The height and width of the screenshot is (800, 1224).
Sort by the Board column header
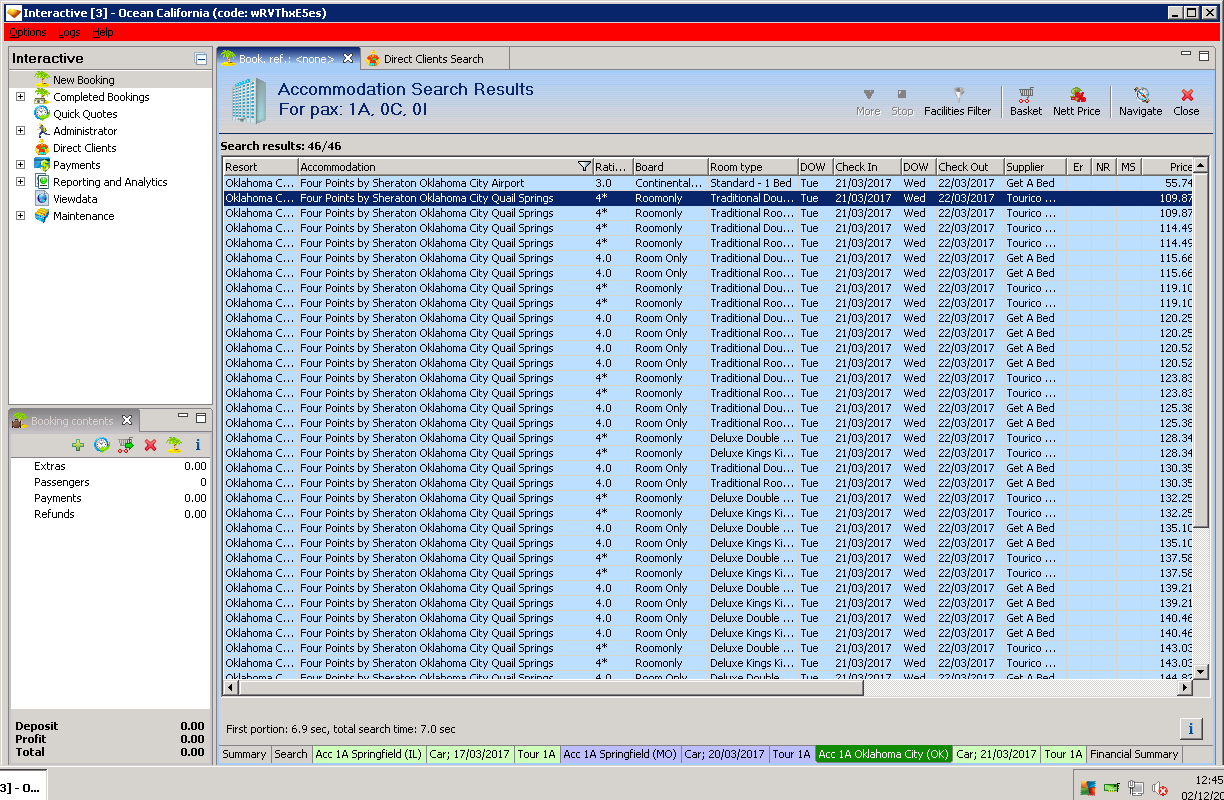(x=670, y=167)
